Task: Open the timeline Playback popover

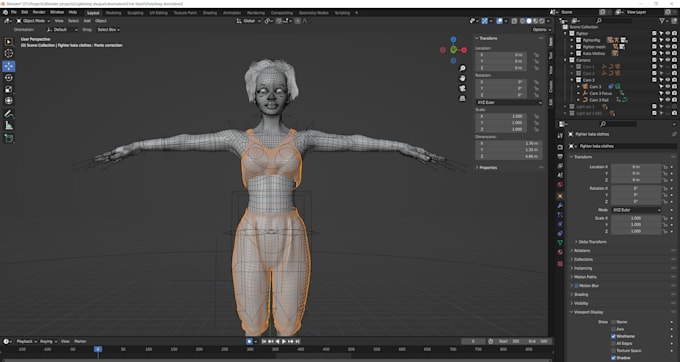Action: pos(26,342)
